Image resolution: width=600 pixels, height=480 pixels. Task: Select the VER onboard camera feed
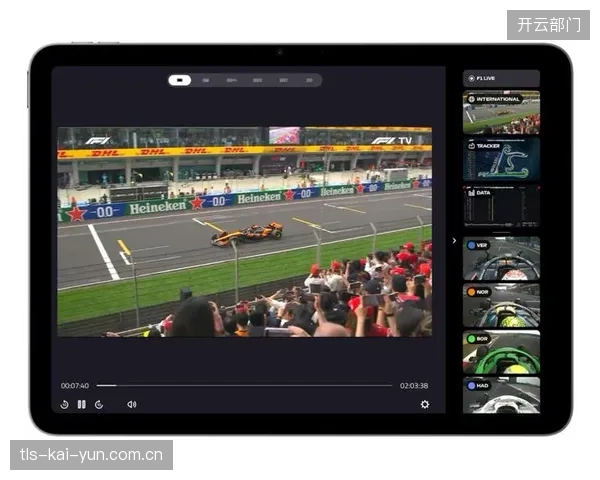[501, 258]
